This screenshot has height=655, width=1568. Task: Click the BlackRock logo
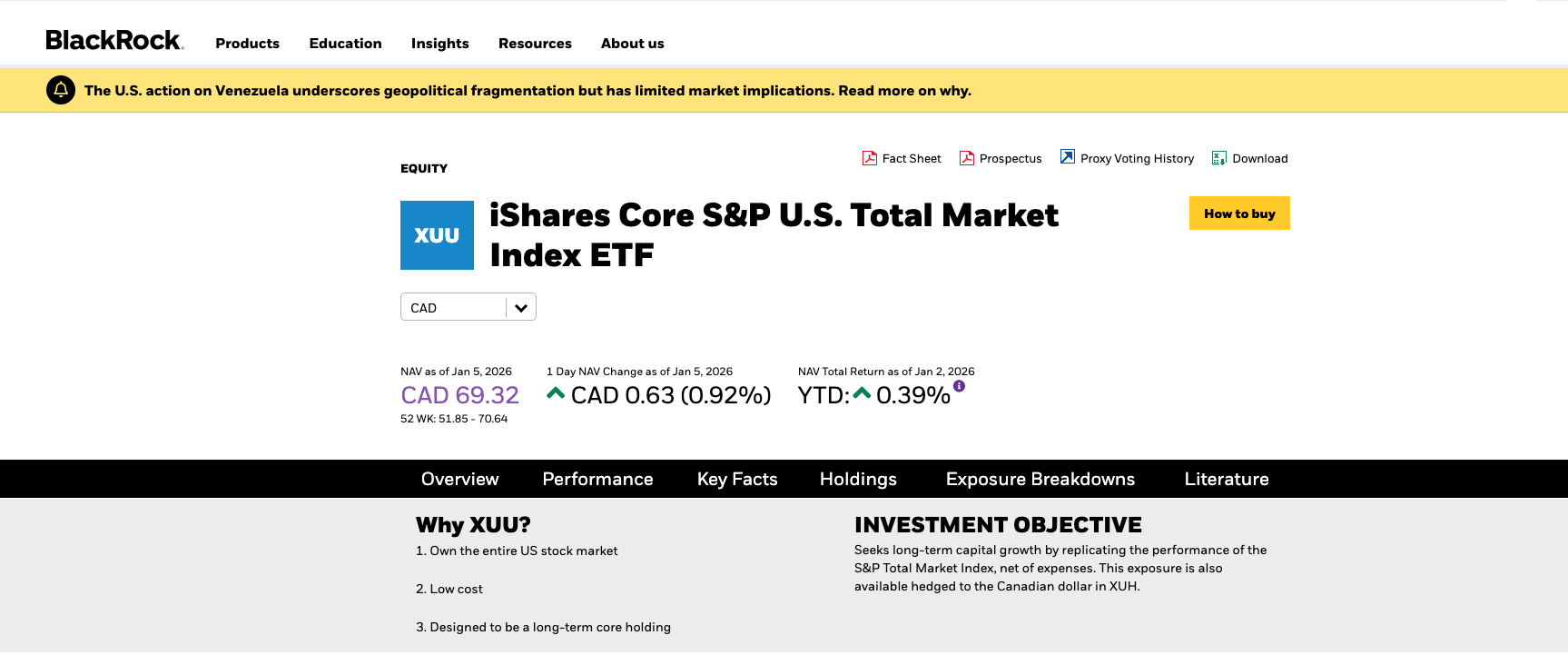pos(114,41)
